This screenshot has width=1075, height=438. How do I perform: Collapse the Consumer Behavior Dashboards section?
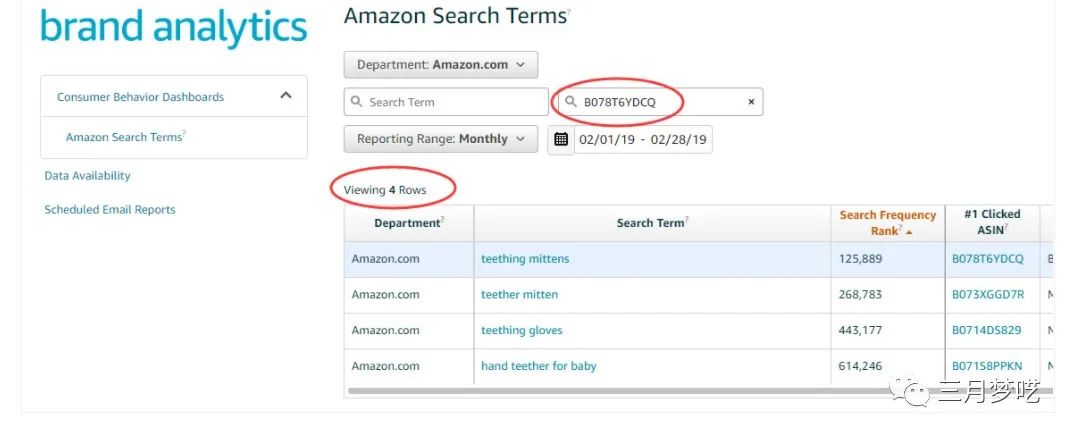pyautogui.click(x=286, y=96)
